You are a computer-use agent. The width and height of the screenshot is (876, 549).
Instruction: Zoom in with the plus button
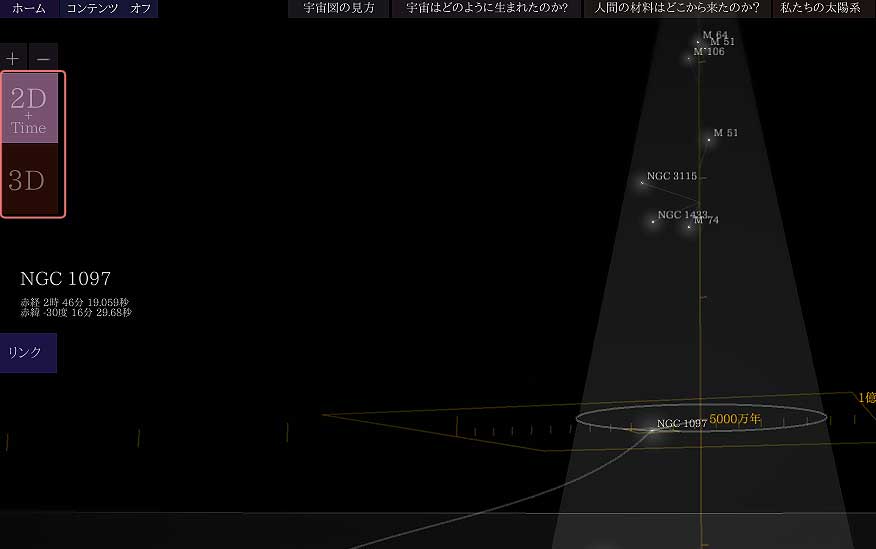(13, 58)
